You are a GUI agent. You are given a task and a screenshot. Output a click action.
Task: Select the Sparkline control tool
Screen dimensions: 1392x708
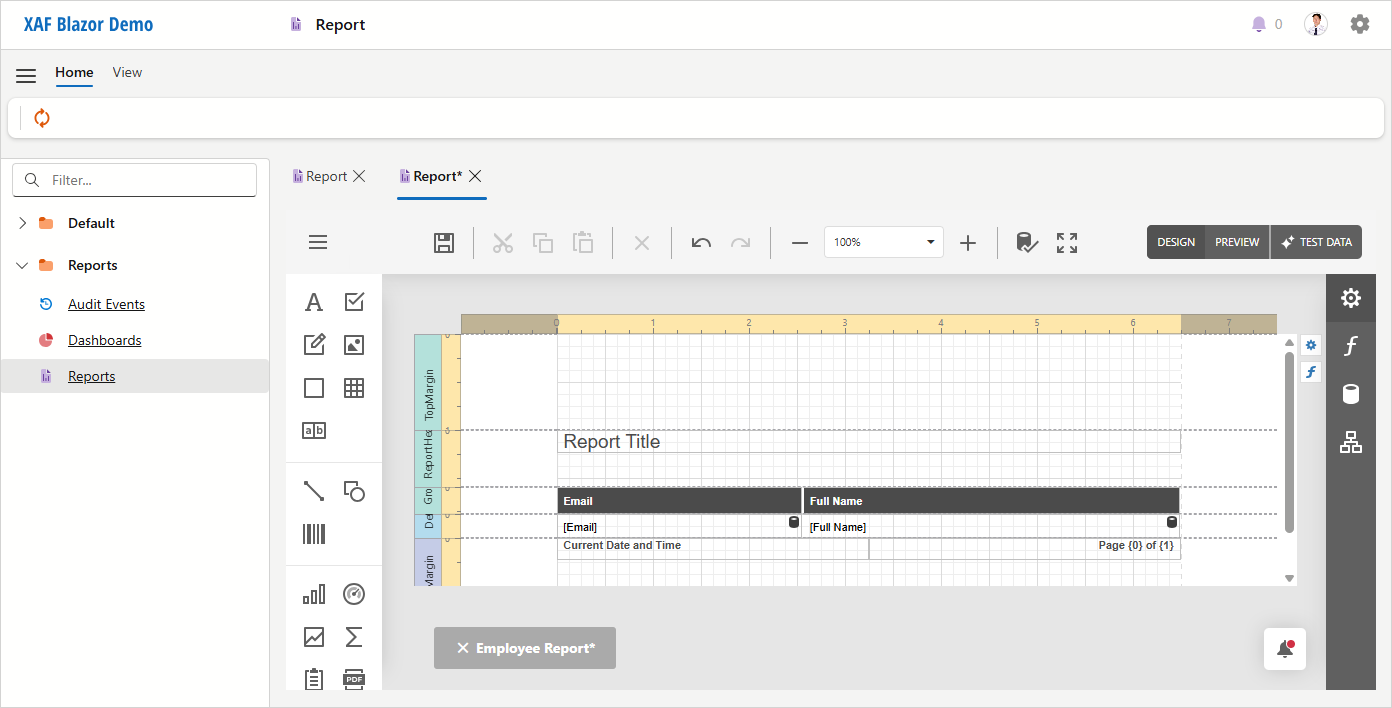pos(314,637)
